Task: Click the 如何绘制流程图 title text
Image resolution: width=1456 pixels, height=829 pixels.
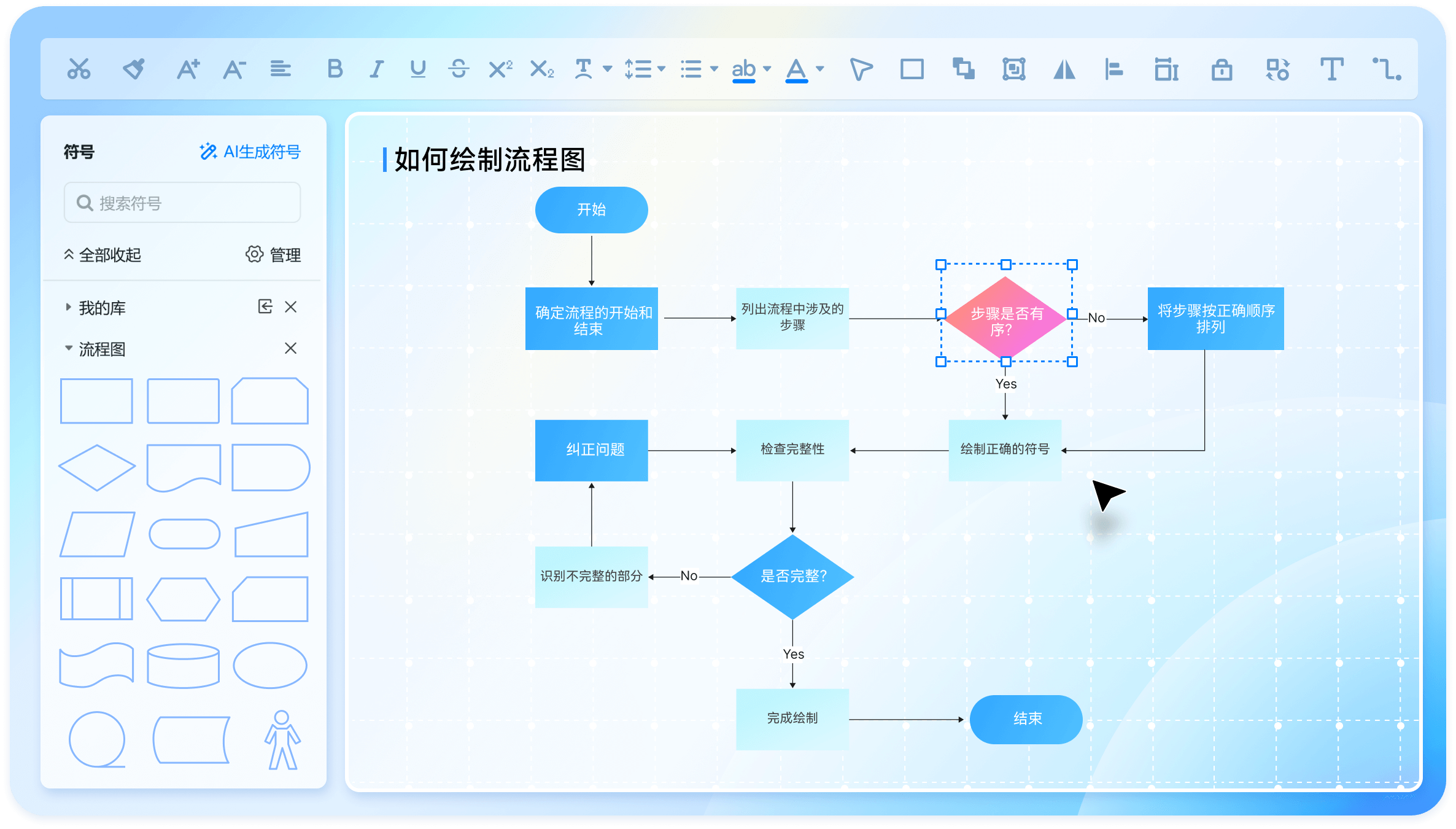Action: coord(489,160)
